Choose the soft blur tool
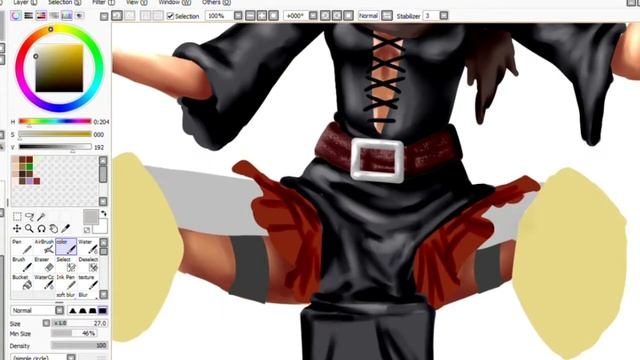Image resolution: width=640 pixels, height=360 pixels. [66, 295]
